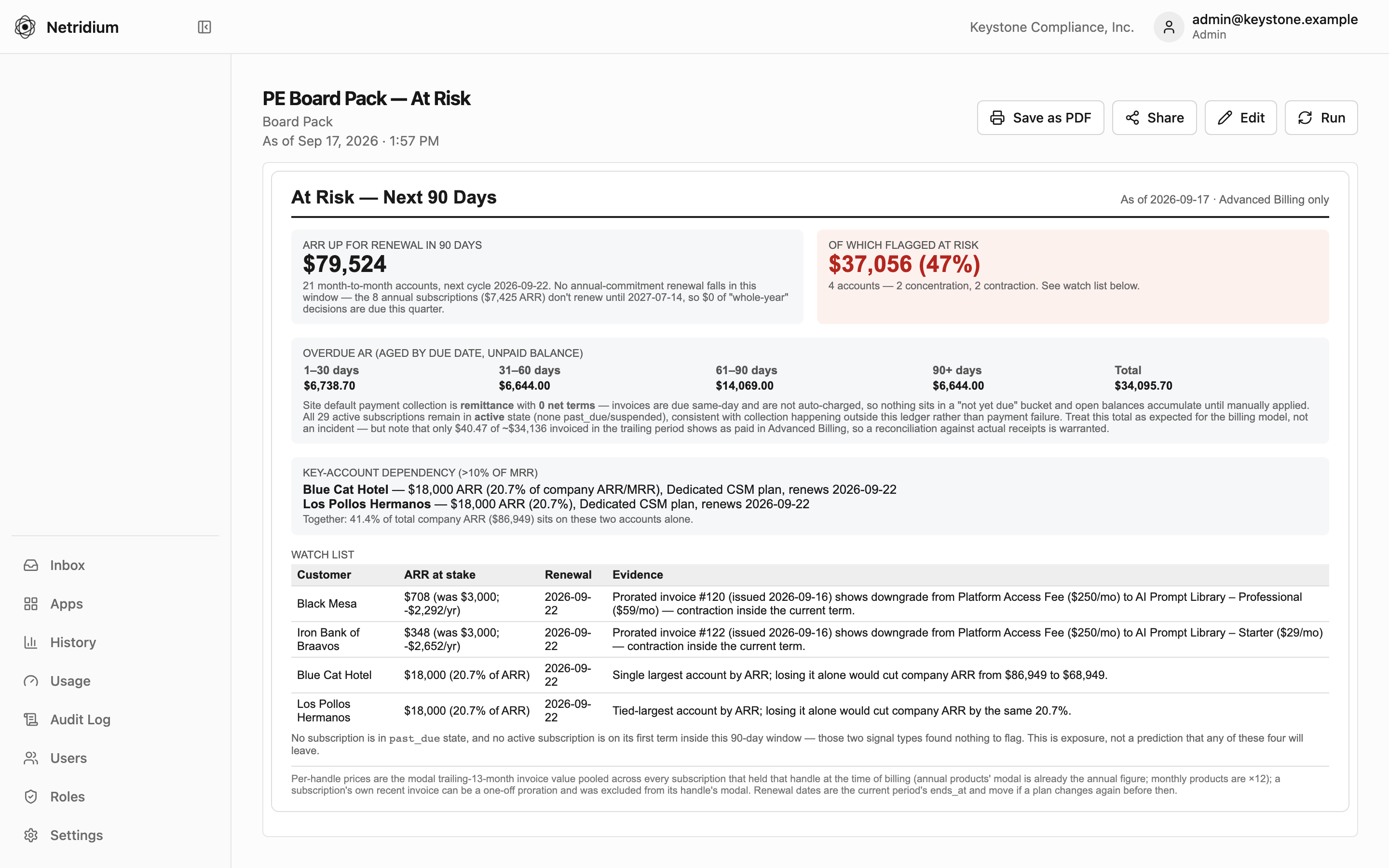Go to Users management

[115, 758]
